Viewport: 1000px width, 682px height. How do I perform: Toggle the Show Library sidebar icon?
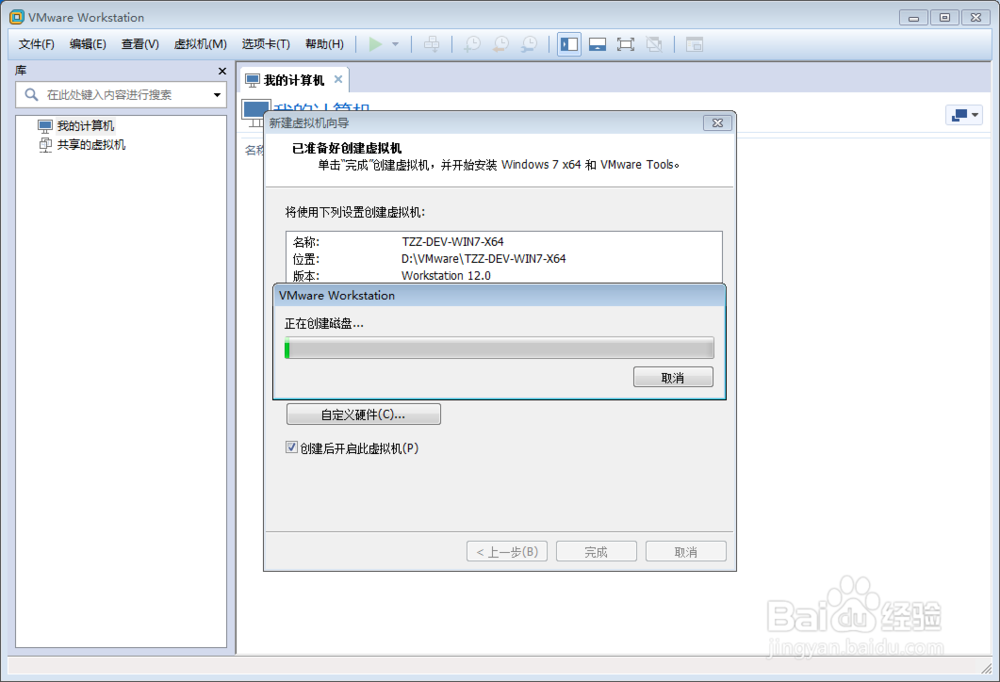[x=569, y=44]
